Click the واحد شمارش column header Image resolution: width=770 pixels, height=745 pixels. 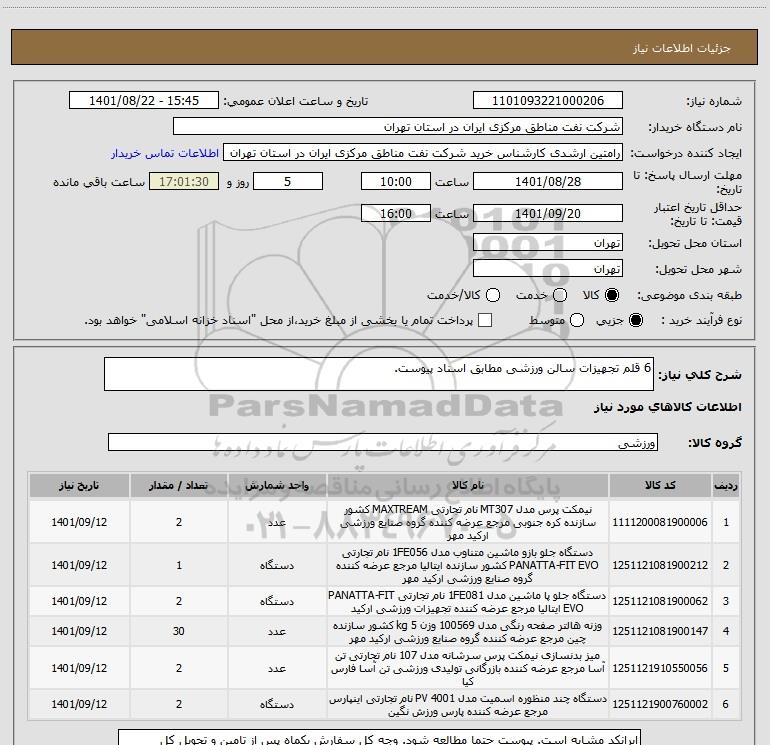coord(277,486)
